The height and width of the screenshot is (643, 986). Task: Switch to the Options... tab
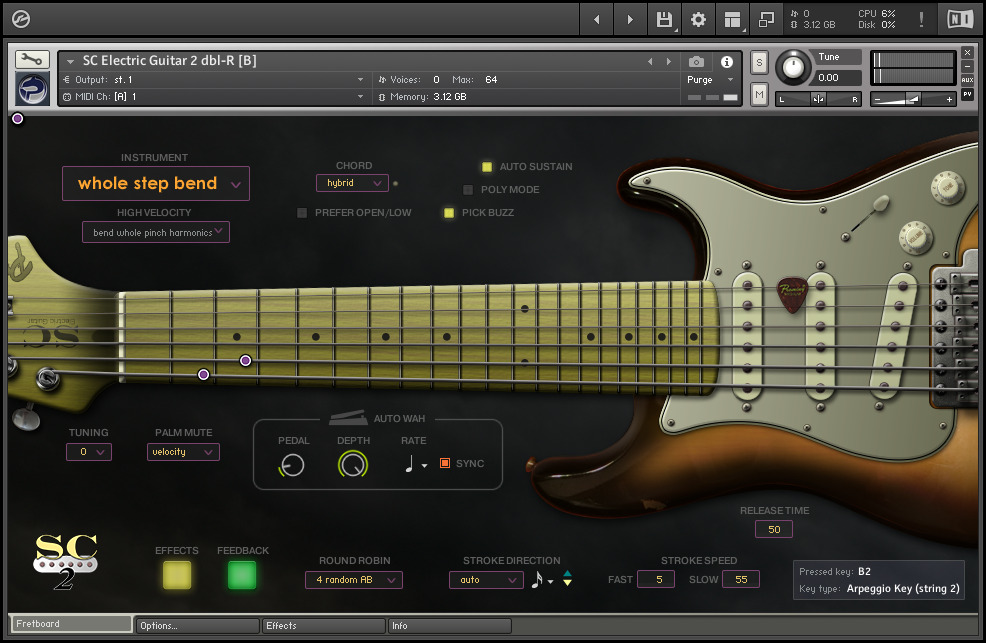[197, 625]
